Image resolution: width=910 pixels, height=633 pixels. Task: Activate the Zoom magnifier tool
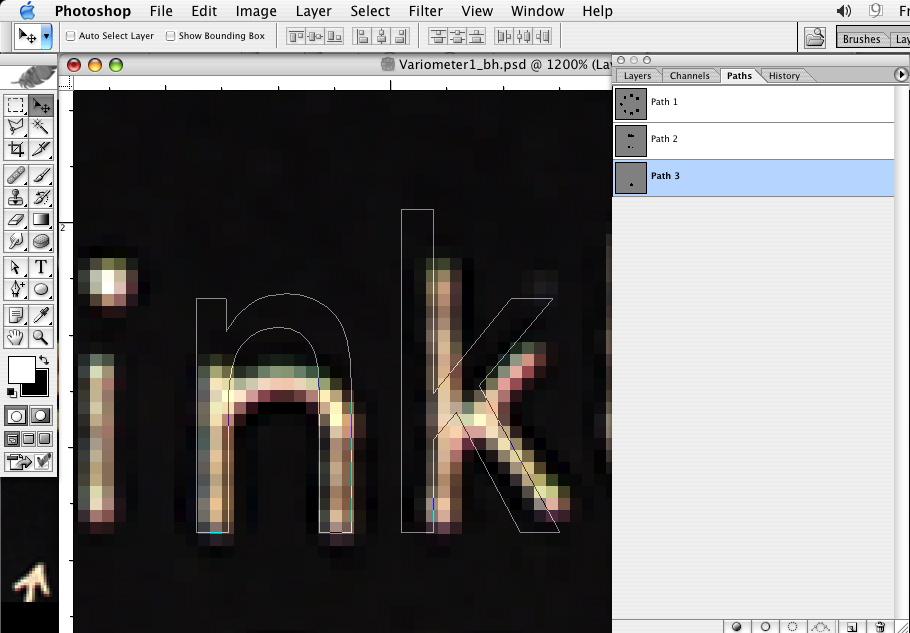tap(41, 338)
